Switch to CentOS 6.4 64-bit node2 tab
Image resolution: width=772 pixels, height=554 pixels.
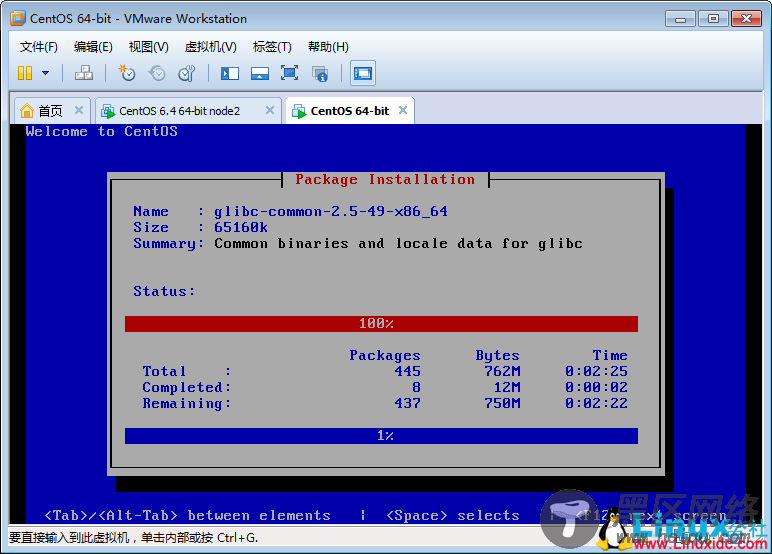[188, 111]
